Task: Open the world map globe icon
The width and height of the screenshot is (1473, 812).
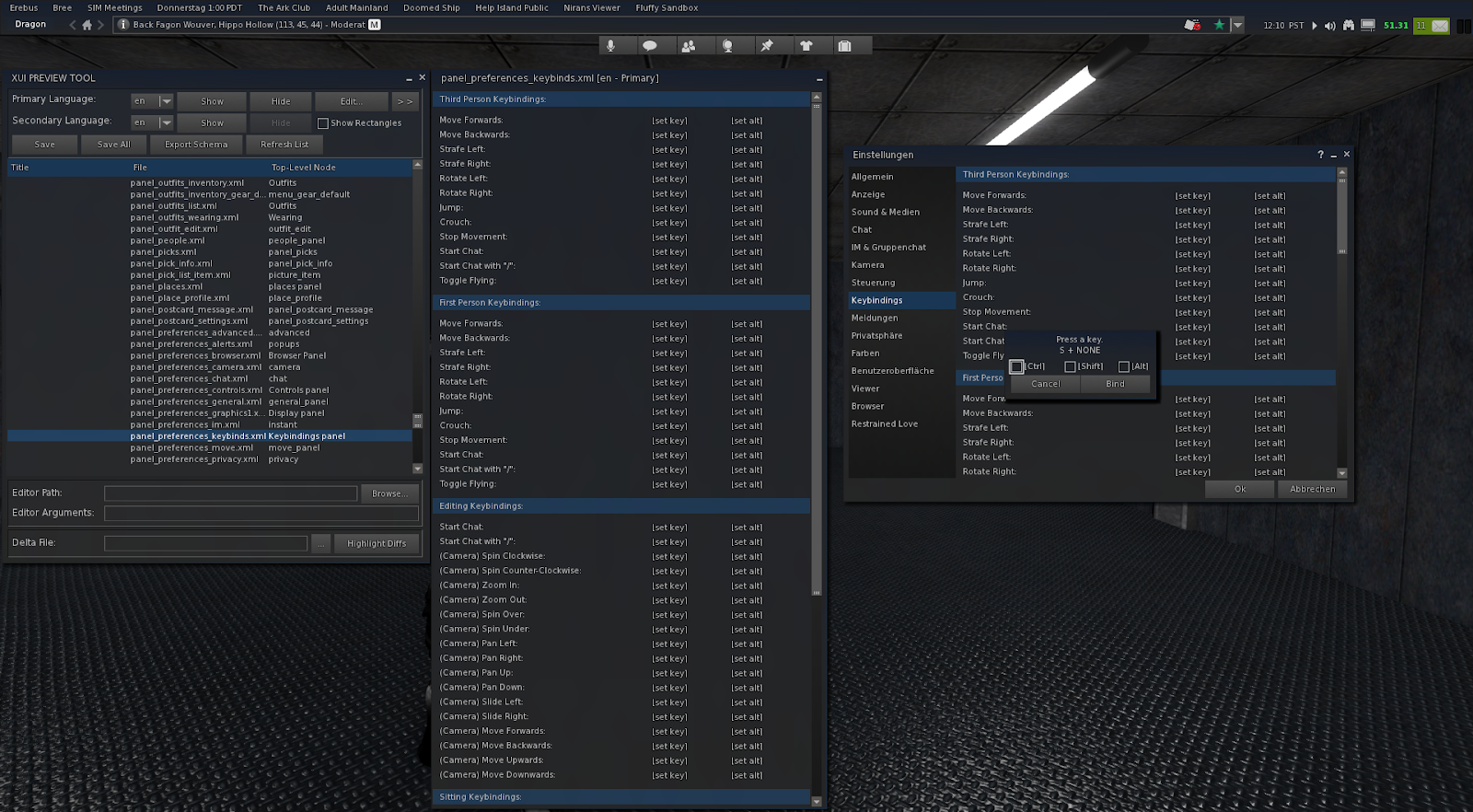Action: tap(727, 46)
